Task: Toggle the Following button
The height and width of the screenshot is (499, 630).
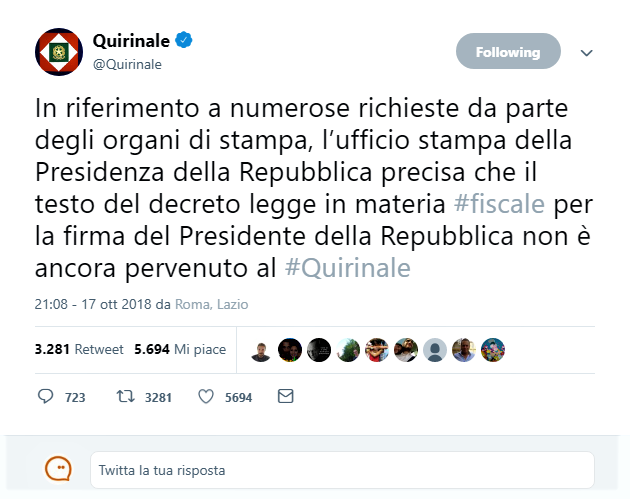Action: click(507, 52)
